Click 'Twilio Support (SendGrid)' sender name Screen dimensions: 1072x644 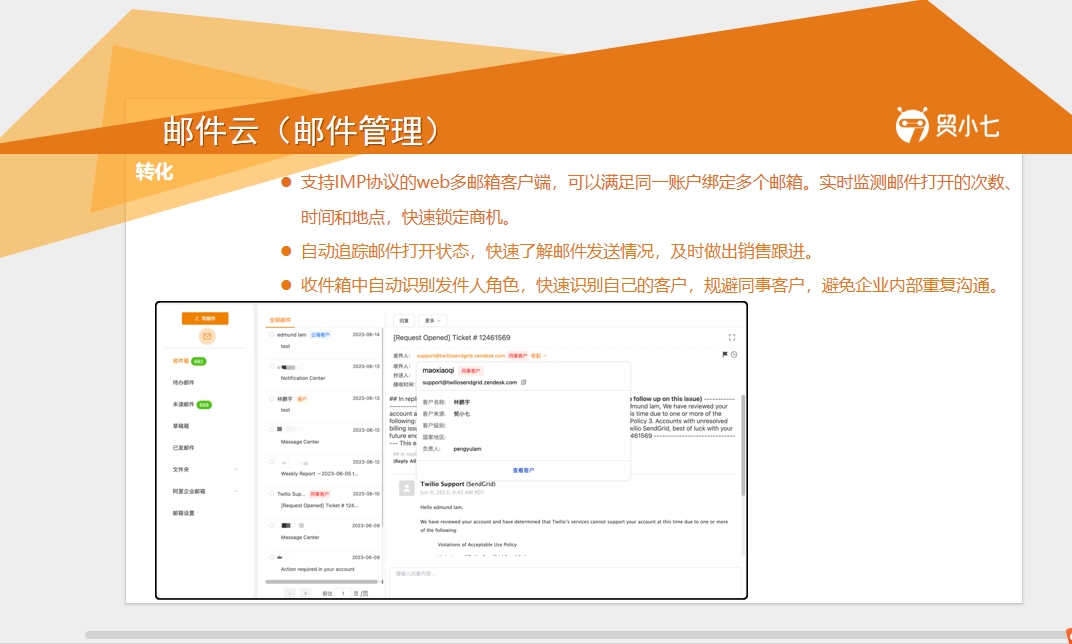tap(458, 484)
